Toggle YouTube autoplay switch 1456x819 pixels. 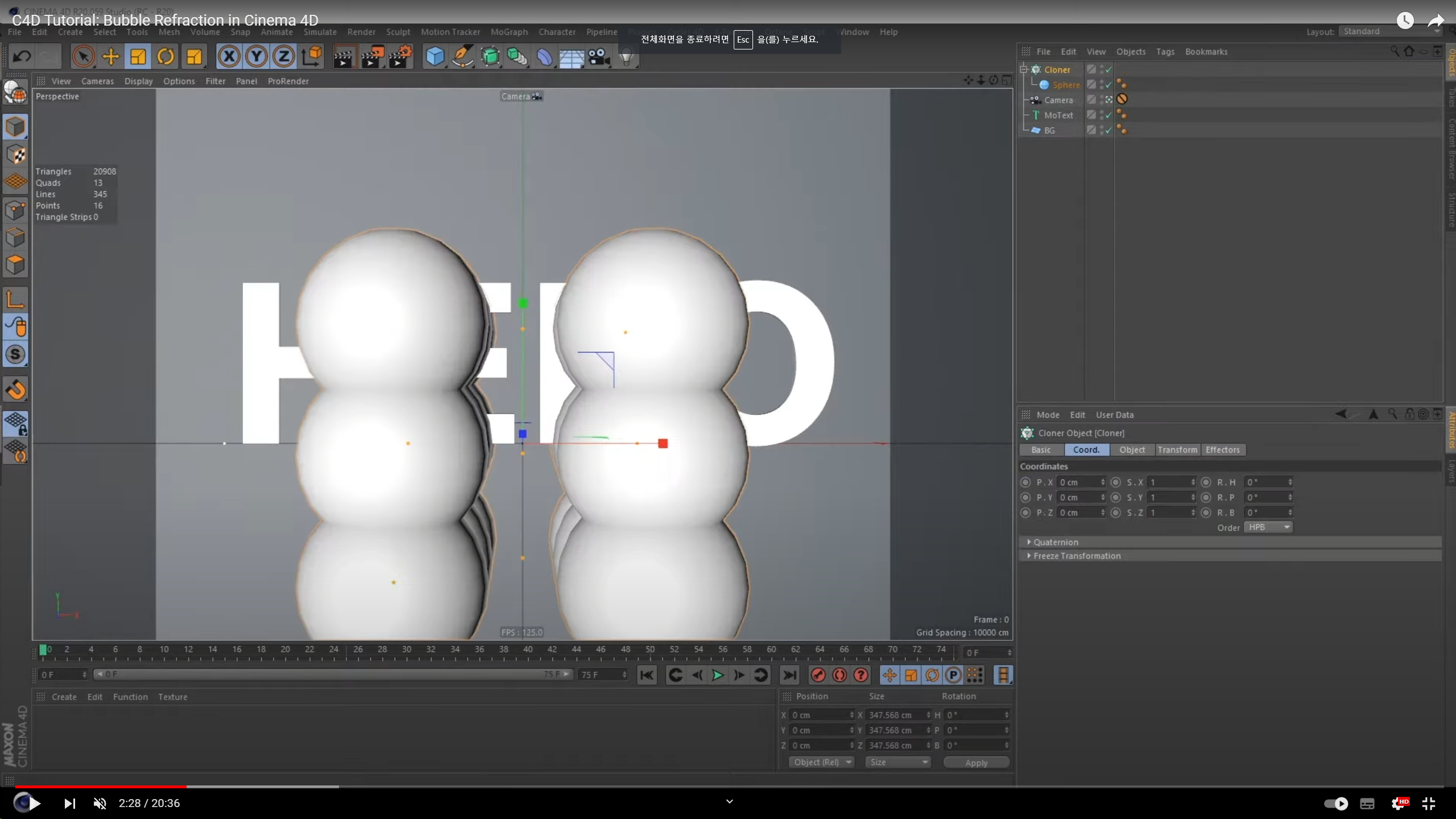click(1335, 803)
